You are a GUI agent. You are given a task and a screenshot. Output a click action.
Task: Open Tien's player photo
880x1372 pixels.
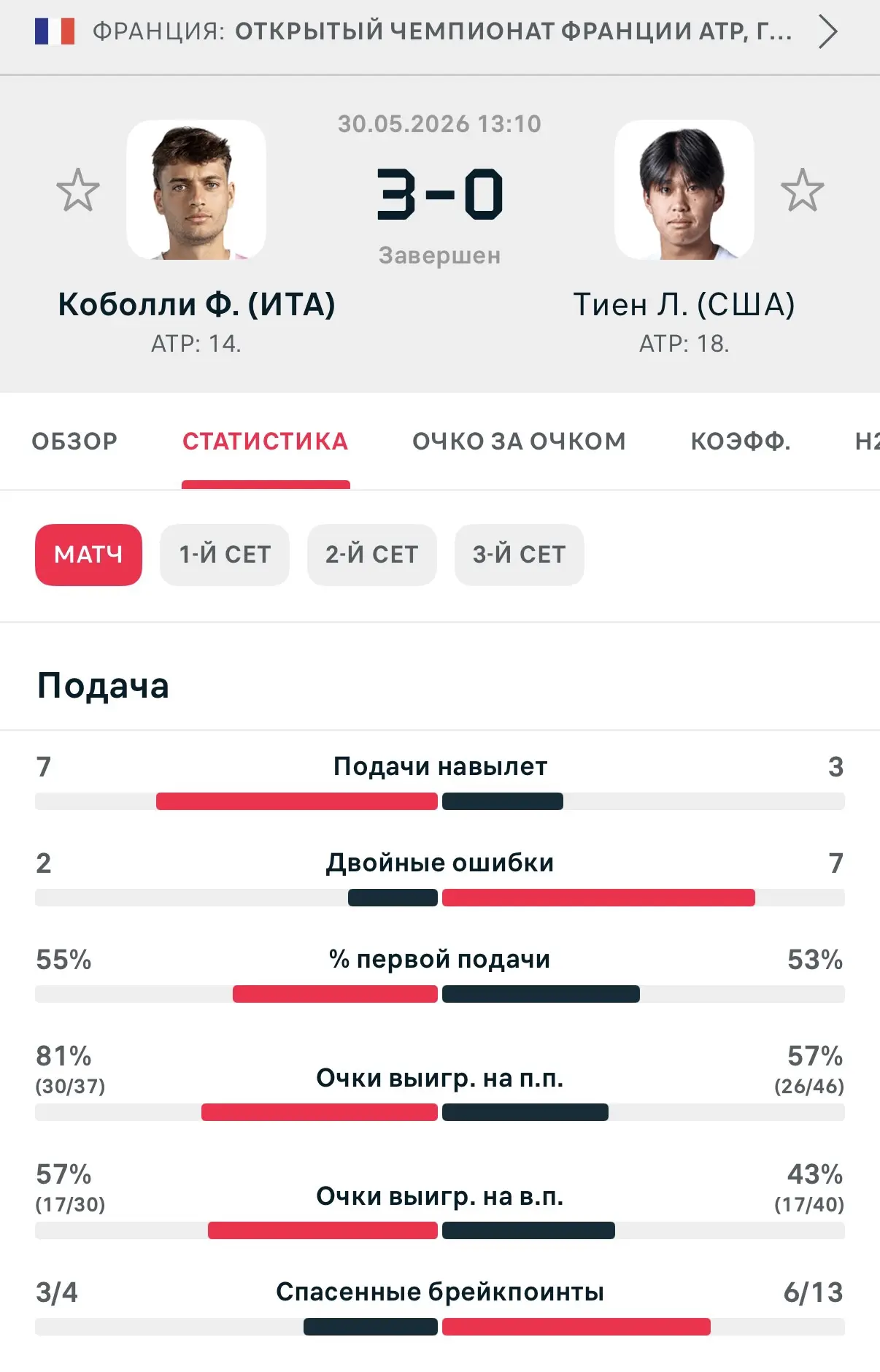point(684,190)
